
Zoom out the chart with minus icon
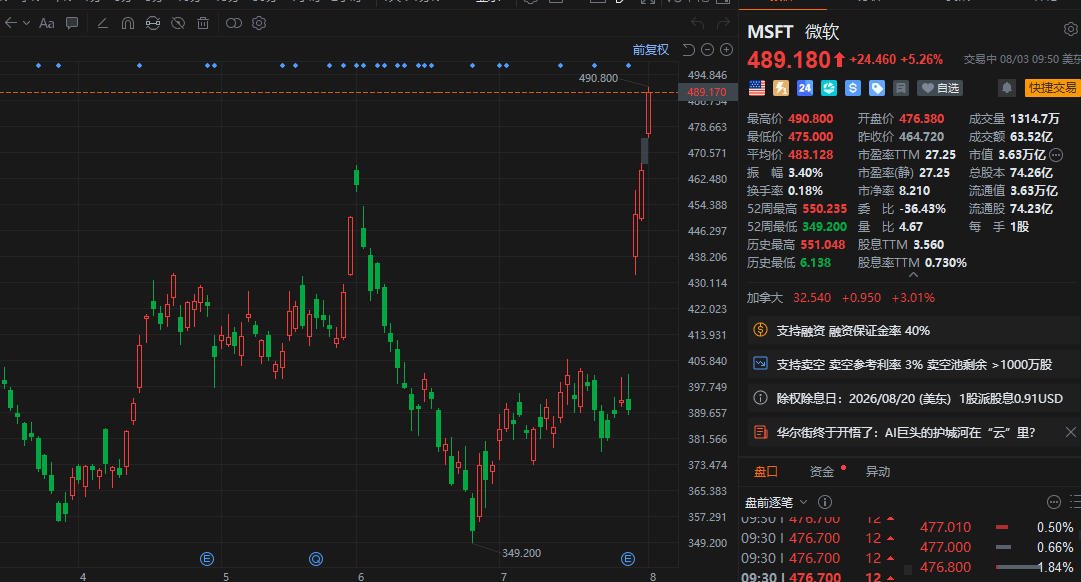click(x=707, y=50)
